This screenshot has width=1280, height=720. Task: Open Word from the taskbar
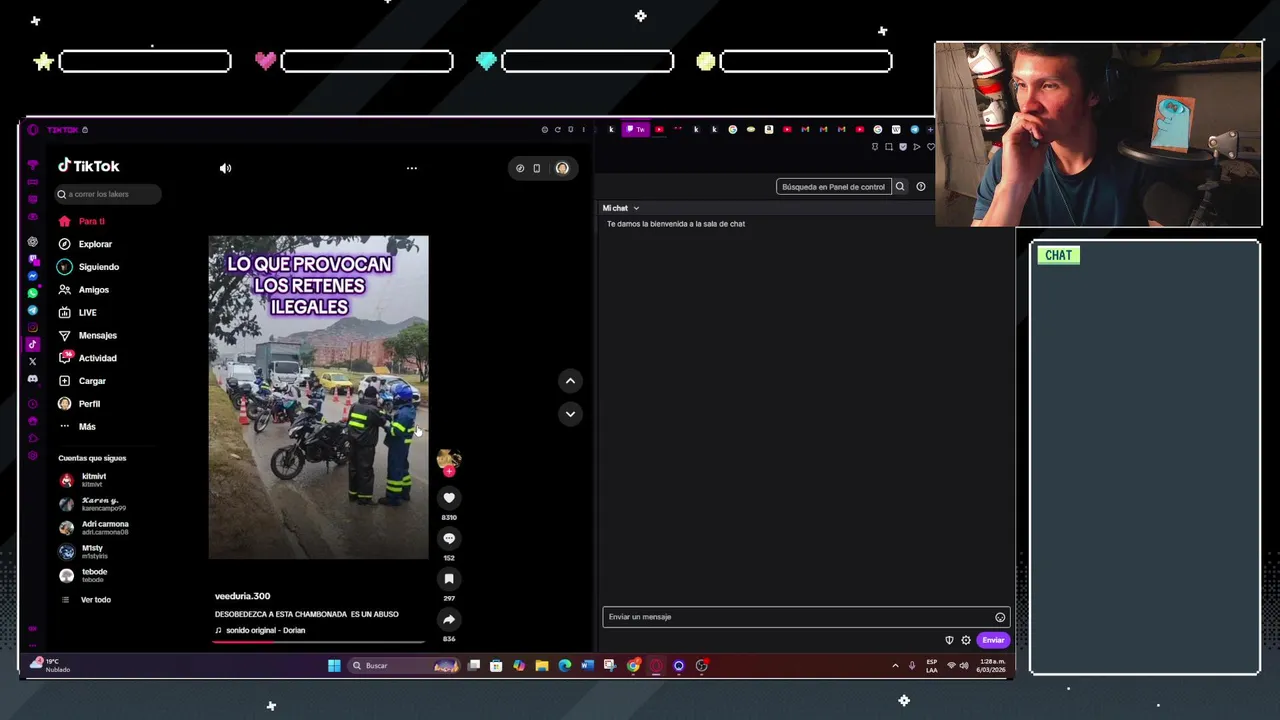587,666
